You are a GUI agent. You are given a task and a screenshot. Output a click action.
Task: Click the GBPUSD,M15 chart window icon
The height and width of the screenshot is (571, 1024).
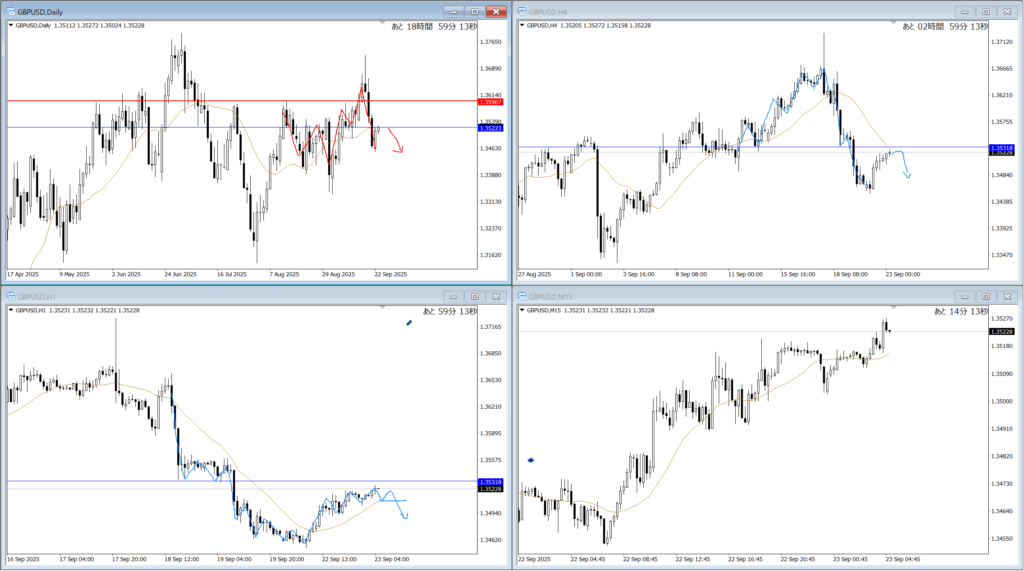[x=521, y=297]
